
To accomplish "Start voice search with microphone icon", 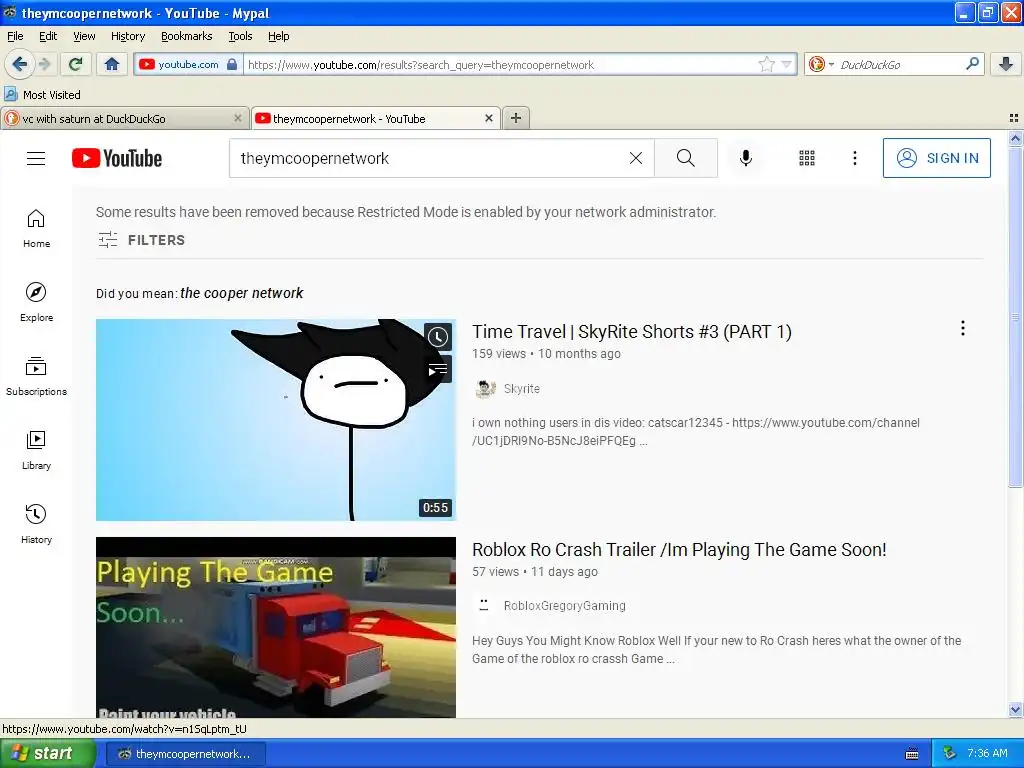I will [x=746, y=158].
